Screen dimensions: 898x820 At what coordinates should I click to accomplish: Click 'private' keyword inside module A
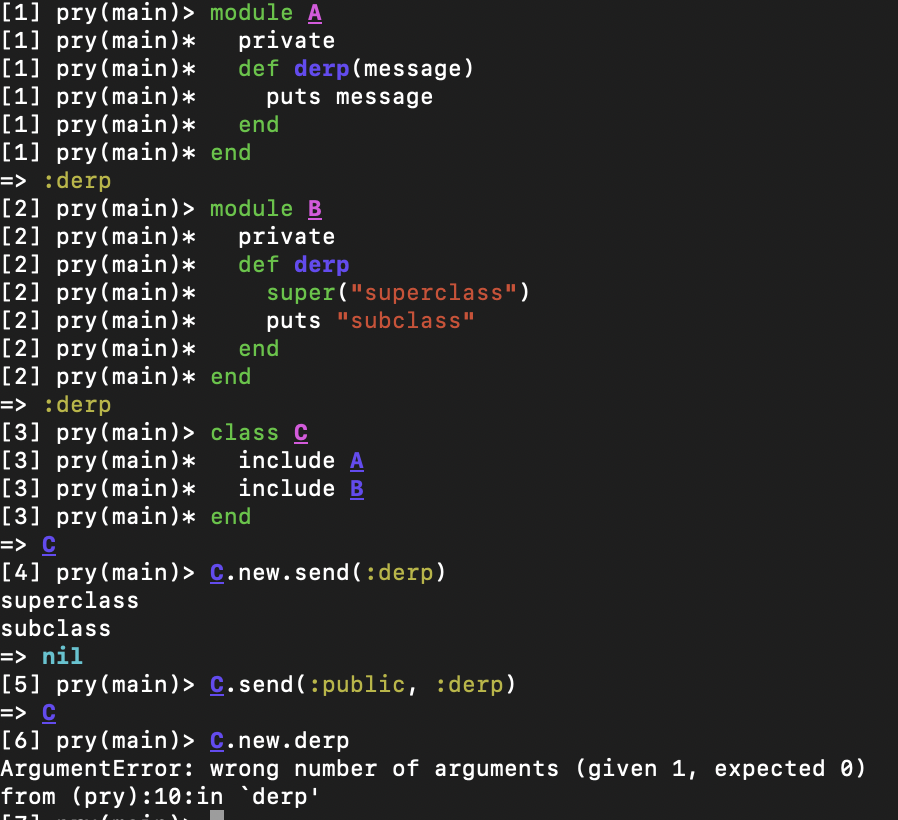click(x=287, y=41)
